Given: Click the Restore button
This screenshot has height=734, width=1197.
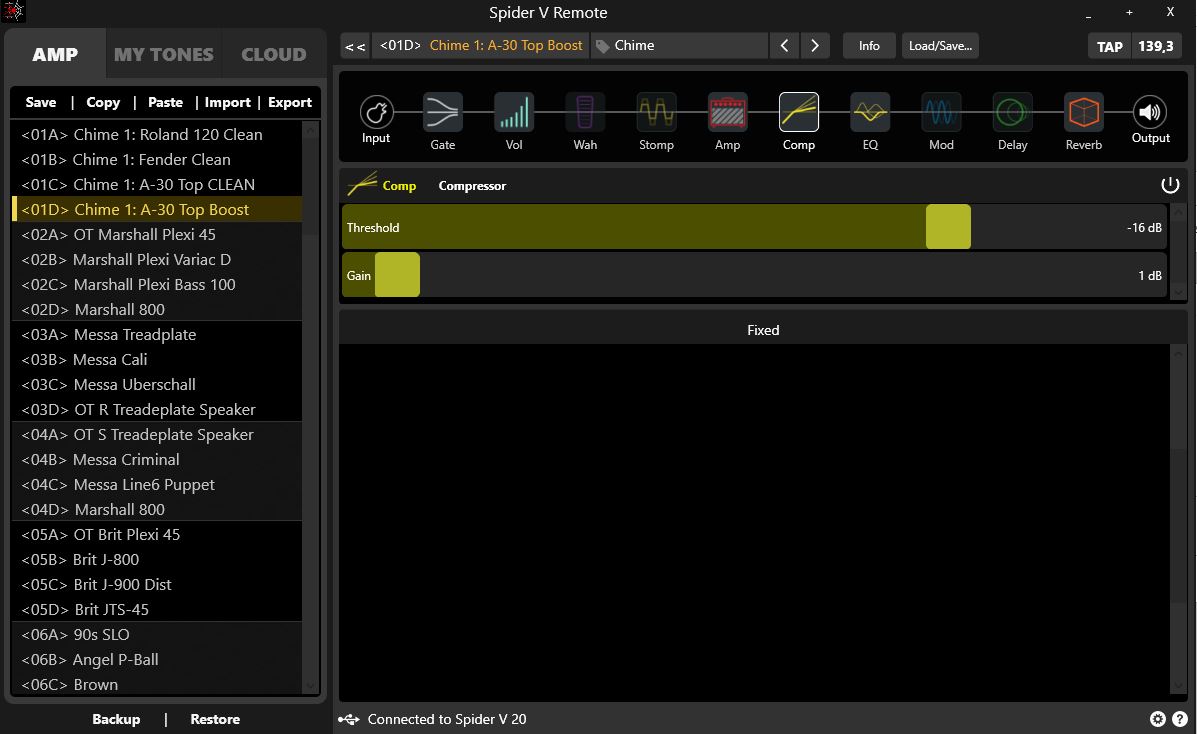Looking at the screenshot, I should point(215,719).
